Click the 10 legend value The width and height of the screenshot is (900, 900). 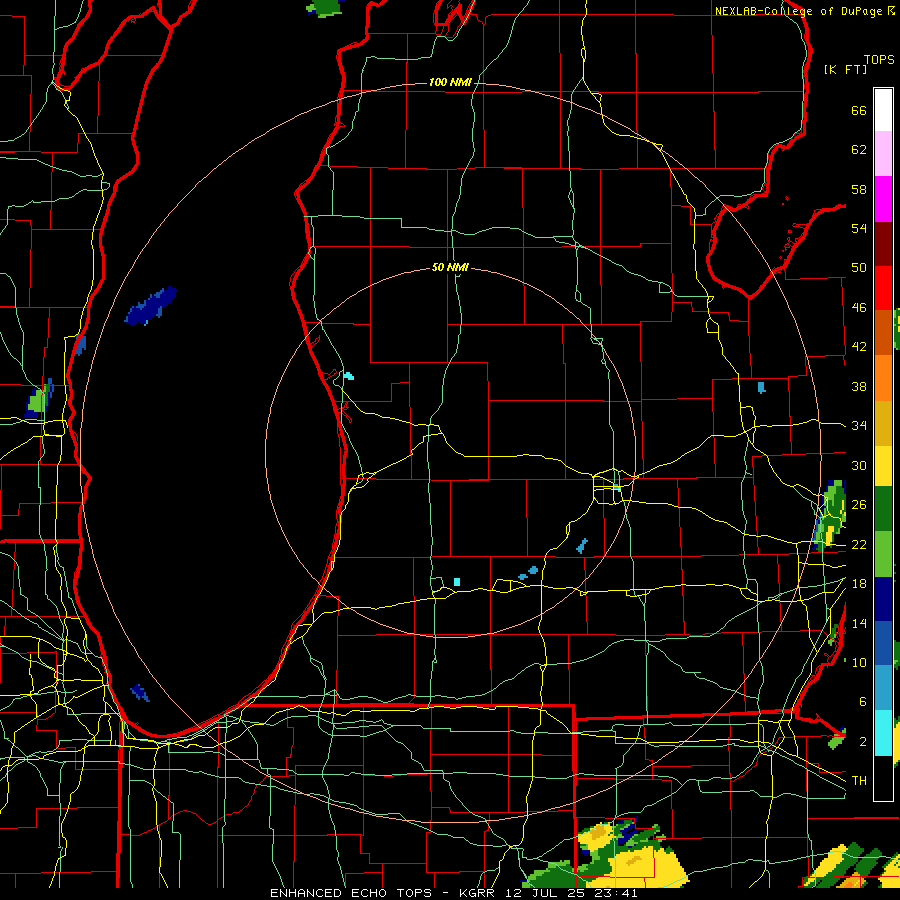coord(859,662)
